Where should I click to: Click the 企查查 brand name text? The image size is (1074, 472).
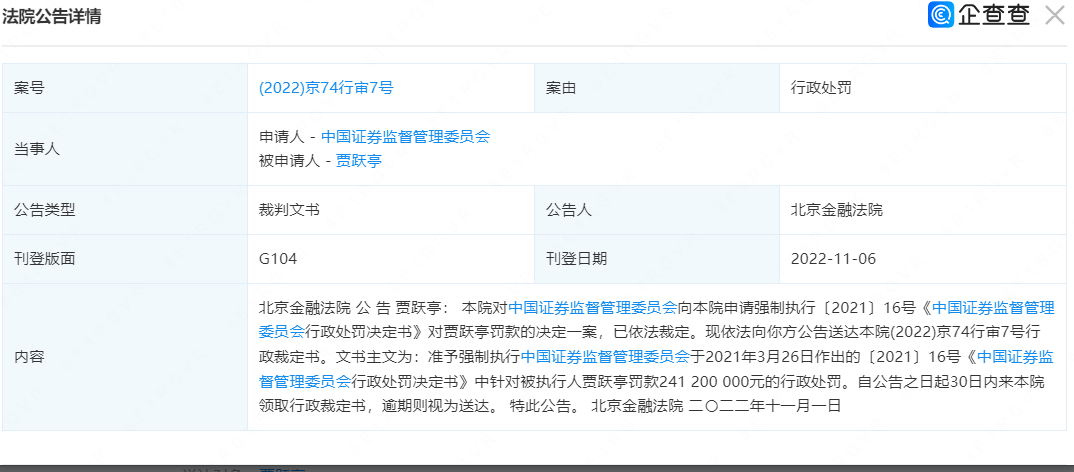point(993,15)
